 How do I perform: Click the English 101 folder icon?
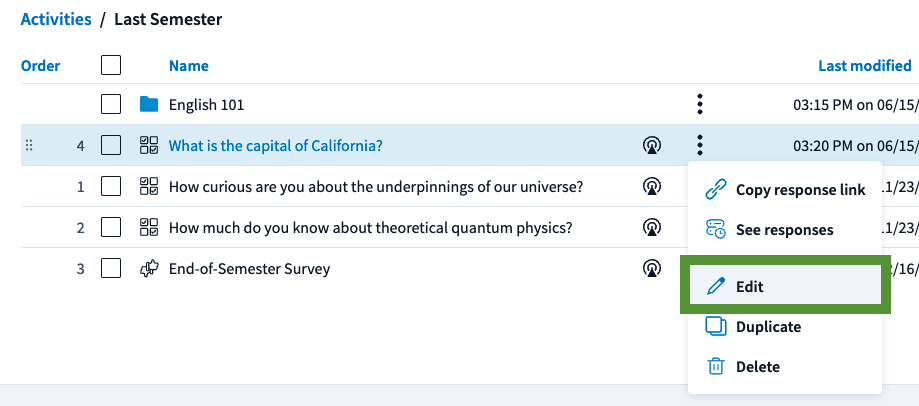point(149,104)
